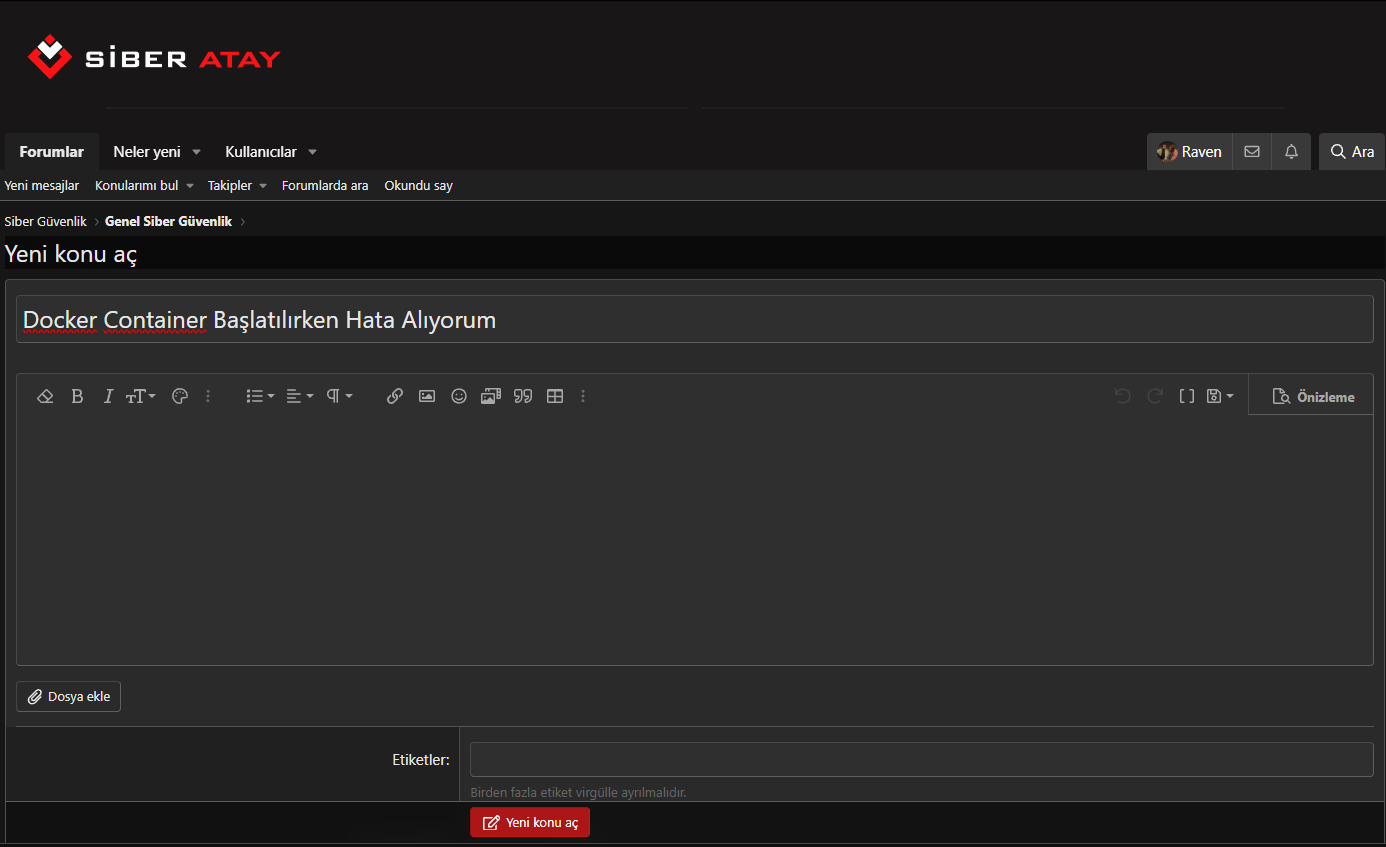The height and width of the screenshot is (847, 1386).
Task: Open Yeni mesajlar link
Action: point(42,186)
